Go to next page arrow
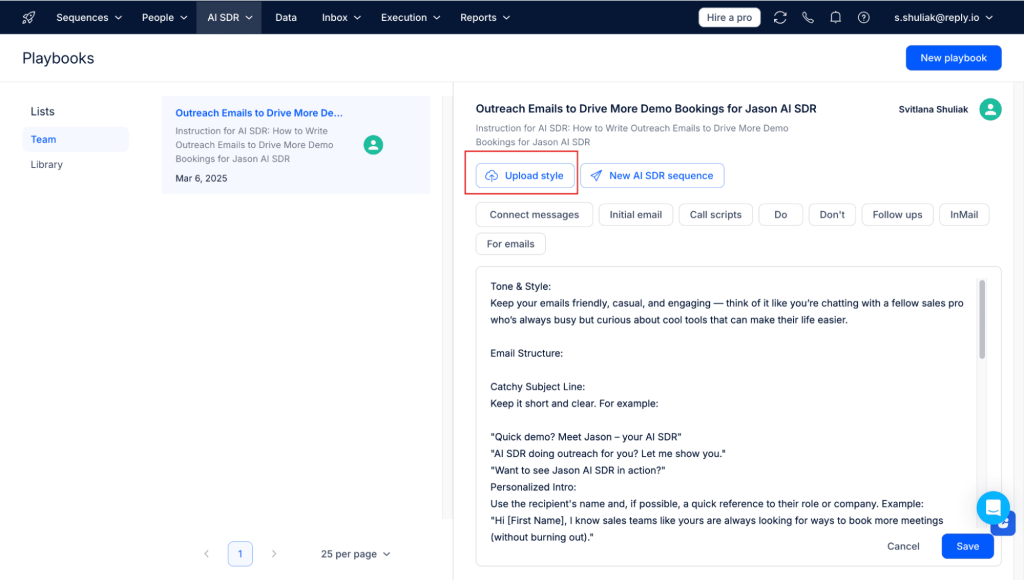This screenshot has width=1024, height=581. click(x=274, y=554)
